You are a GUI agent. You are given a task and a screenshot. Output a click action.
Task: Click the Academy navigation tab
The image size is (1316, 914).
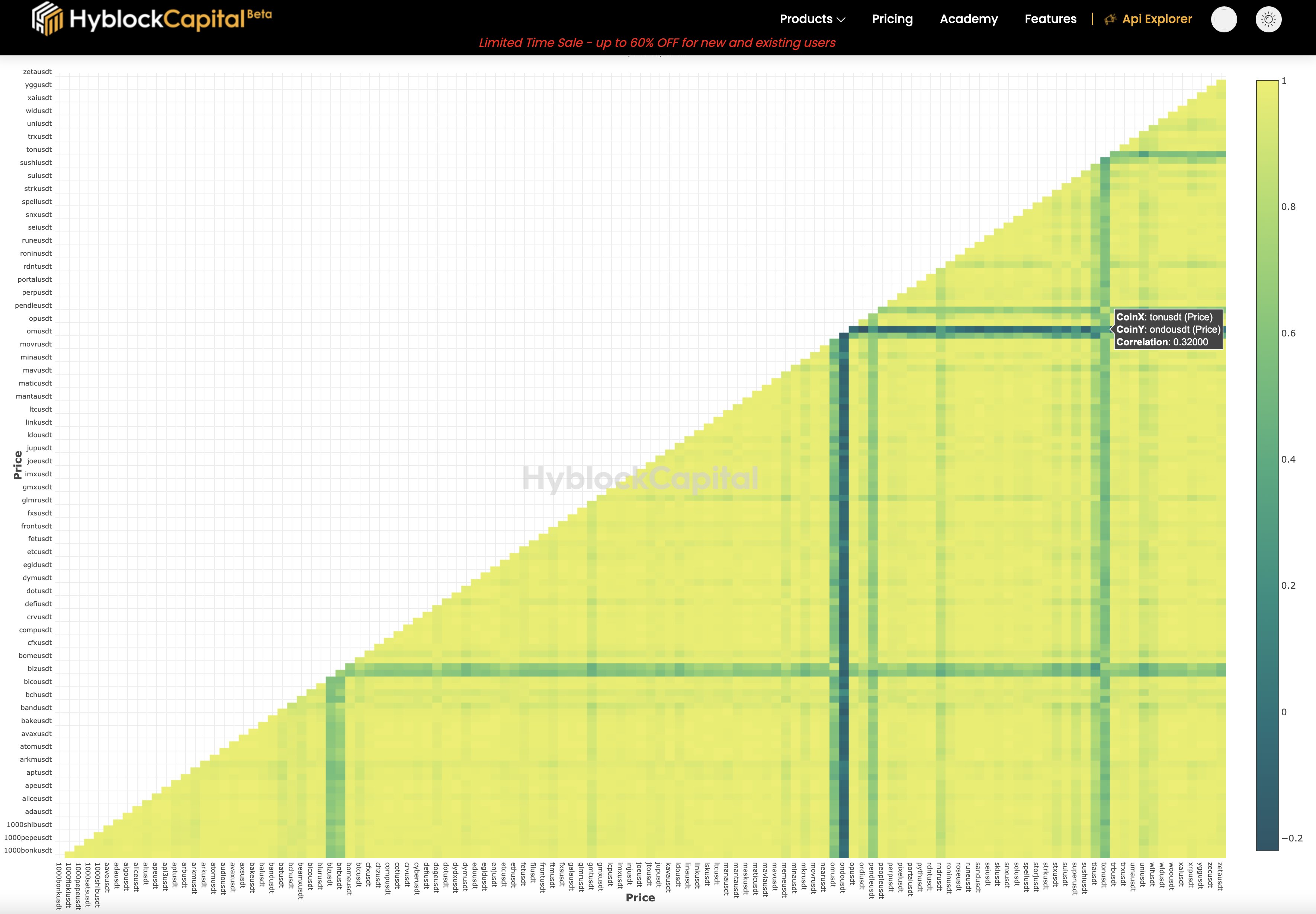tap(968, 18)
